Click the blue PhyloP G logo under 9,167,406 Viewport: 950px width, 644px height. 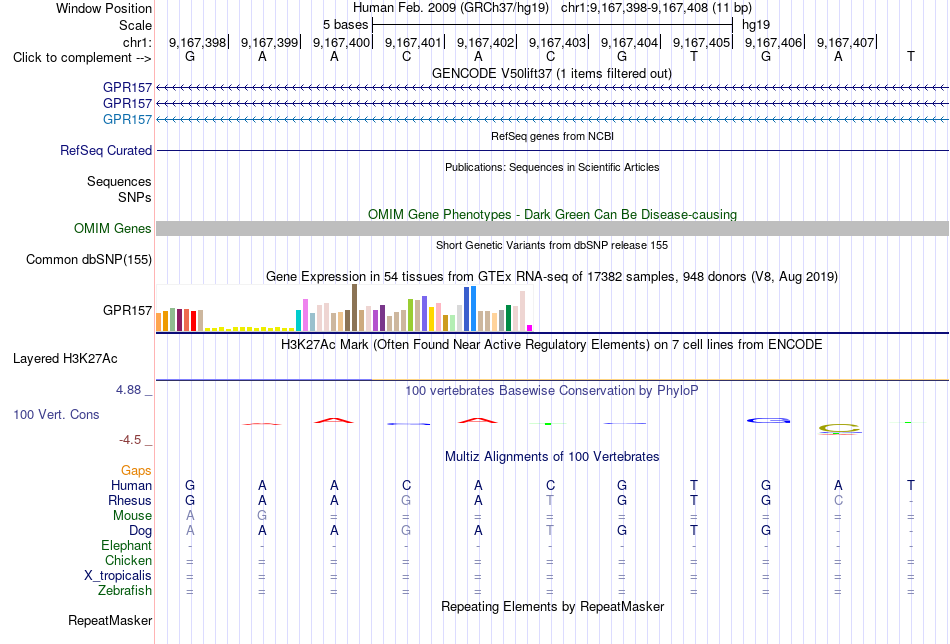tap(768, 420)
